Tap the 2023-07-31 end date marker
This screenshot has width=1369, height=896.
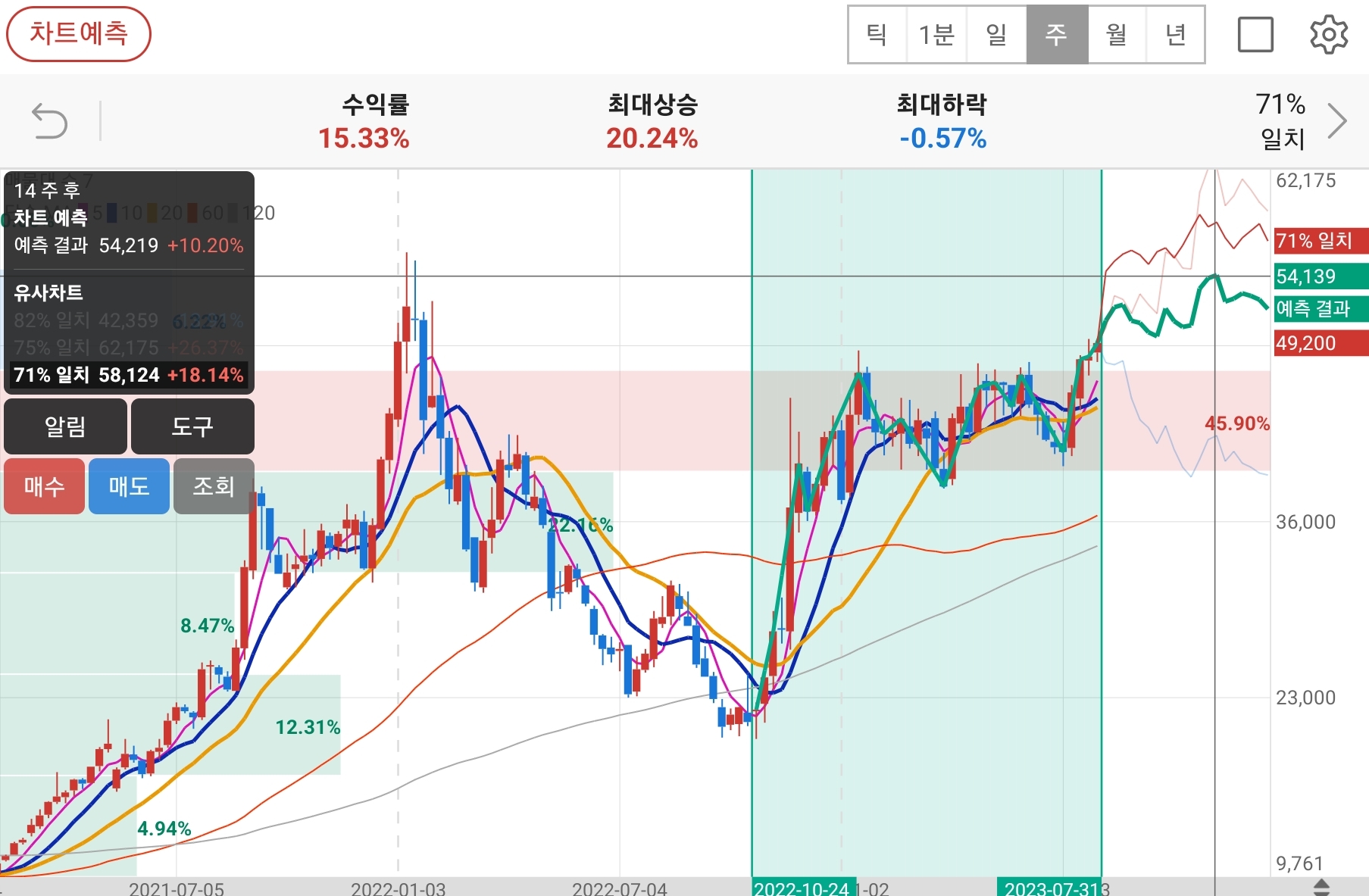pos(1049,888)
